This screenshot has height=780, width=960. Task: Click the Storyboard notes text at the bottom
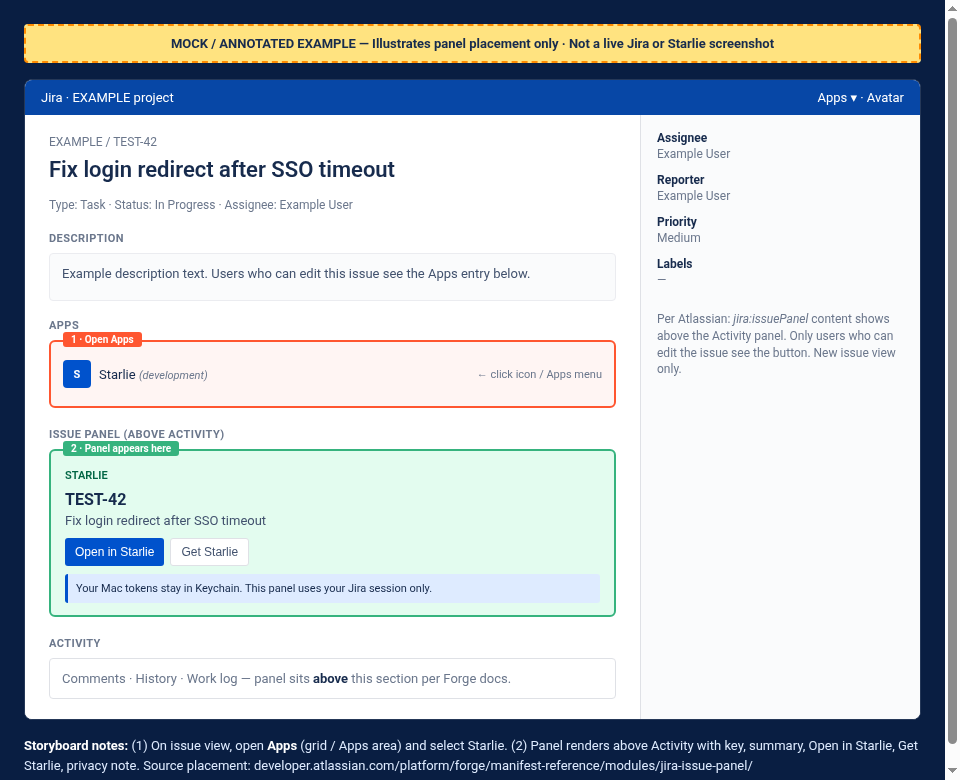[x=471, y=756]
